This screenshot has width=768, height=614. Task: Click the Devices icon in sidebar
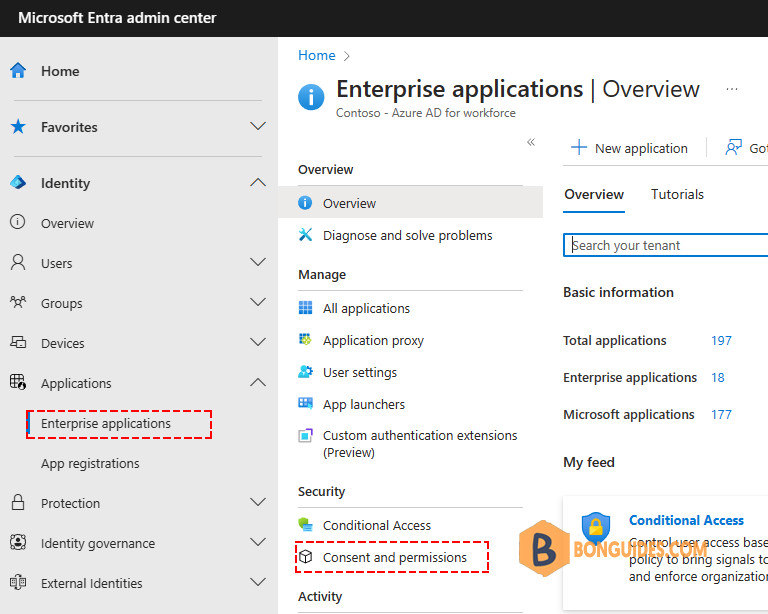[x=18, y=342]
